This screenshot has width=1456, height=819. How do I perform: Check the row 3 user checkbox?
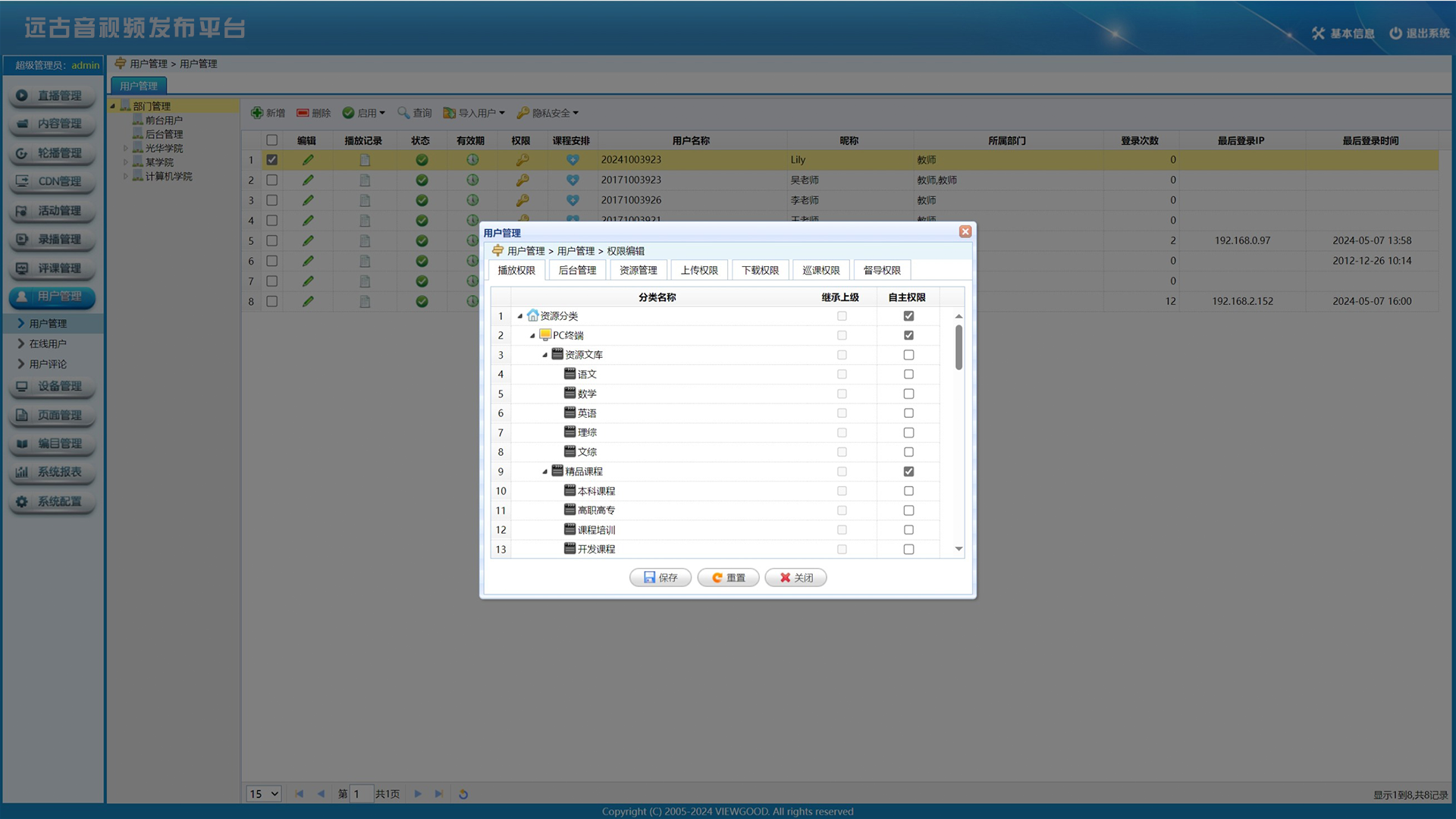tap(271, 200)
